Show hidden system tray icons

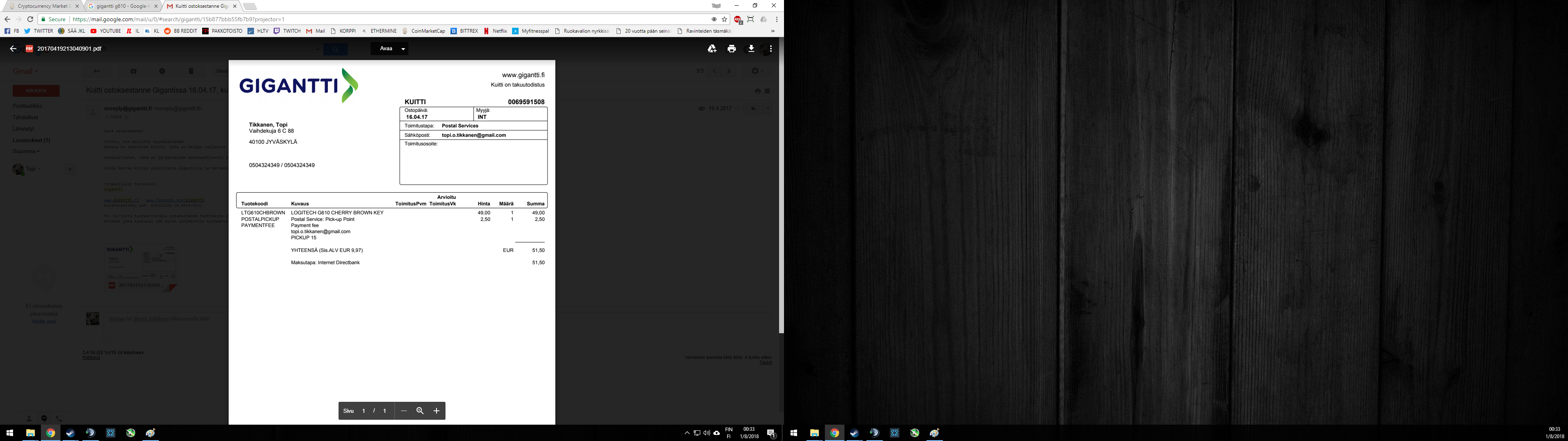[x=686, y=433]
